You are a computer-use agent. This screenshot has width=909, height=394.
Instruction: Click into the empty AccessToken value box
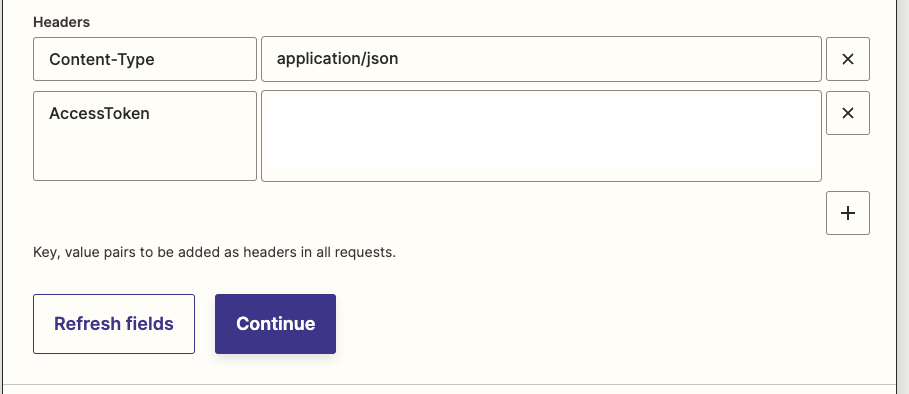point(541,136)
